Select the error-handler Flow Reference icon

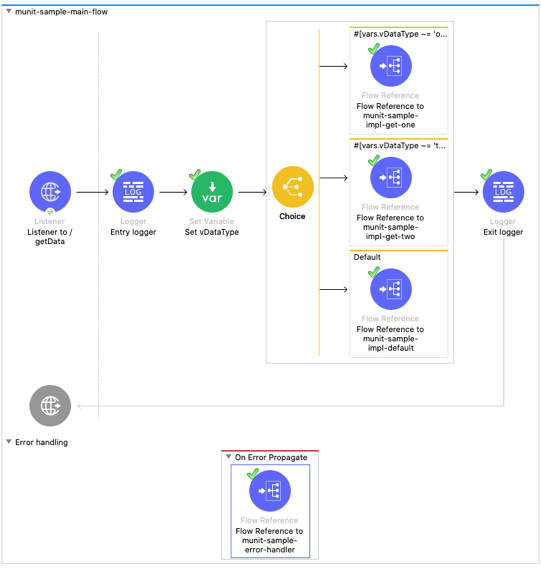pyautogui.click(x=270, y=491)
